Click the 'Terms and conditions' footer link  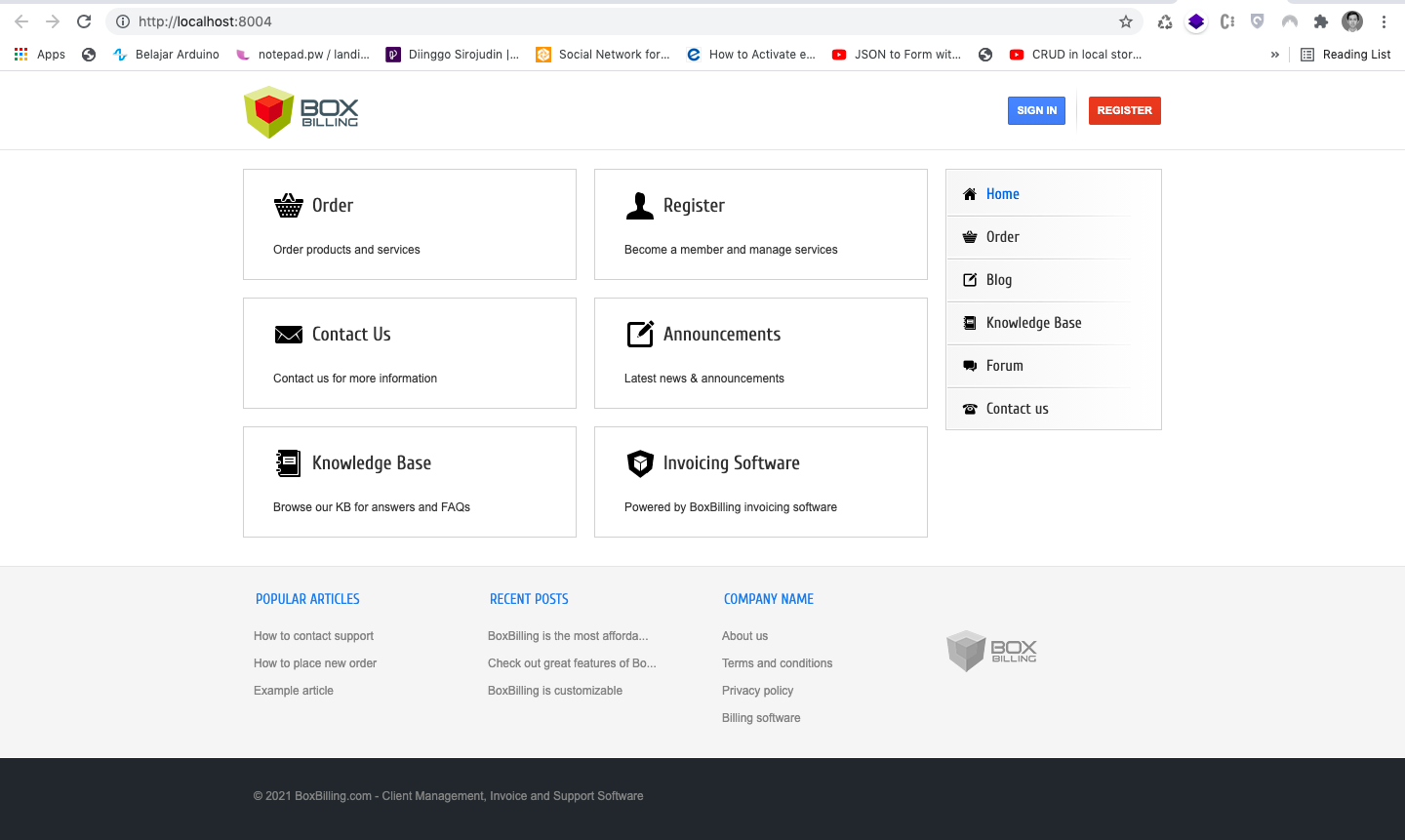pyautogui.click(x=777, y=662)
